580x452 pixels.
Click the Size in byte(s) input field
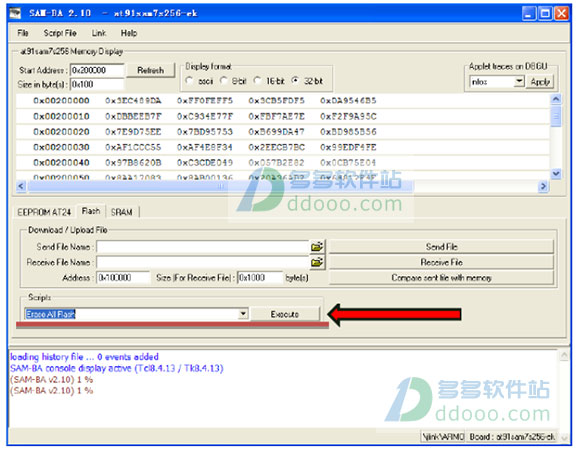coord(97,84)
